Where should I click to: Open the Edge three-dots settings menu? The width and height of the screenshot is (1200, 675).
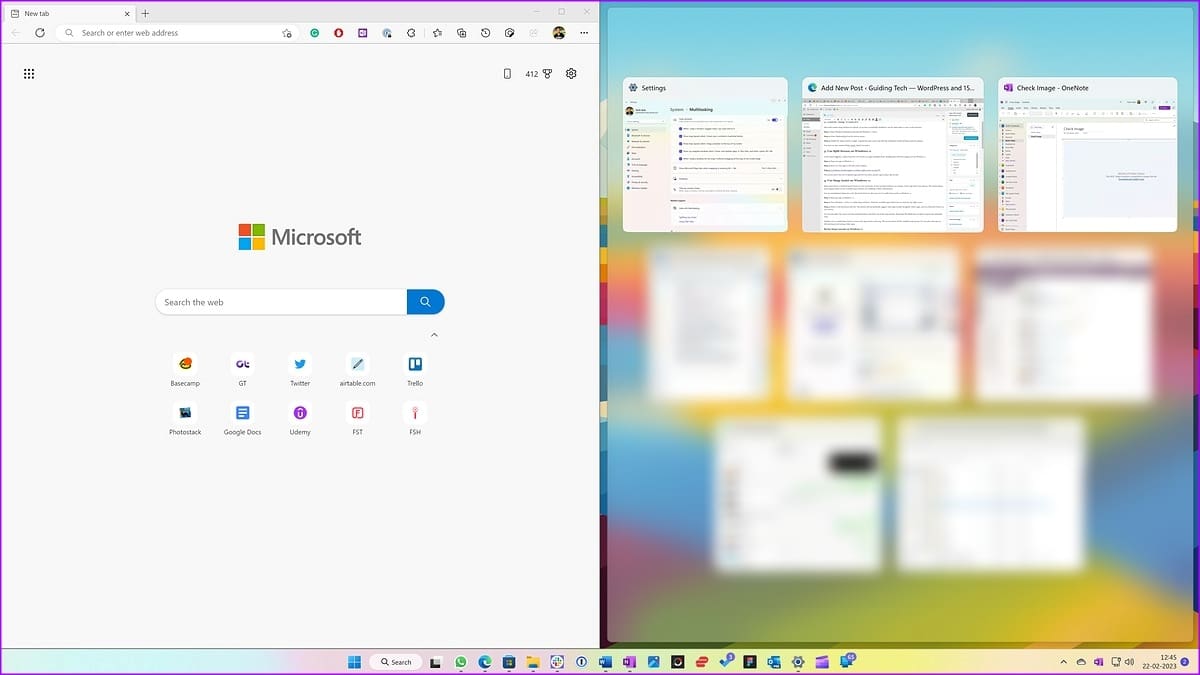[584, 33]
